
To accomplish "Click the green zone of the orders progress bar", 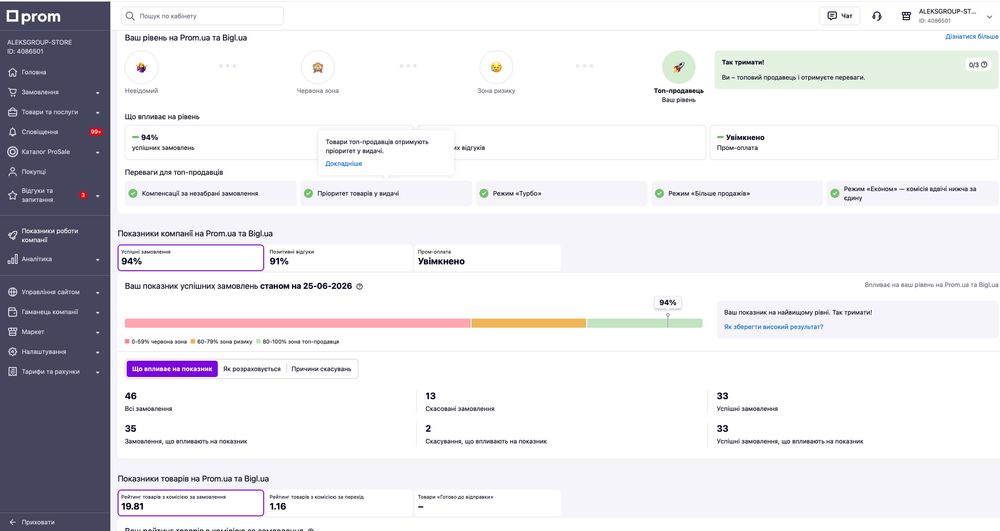I will pyautogui.click(x=644, y=323).
